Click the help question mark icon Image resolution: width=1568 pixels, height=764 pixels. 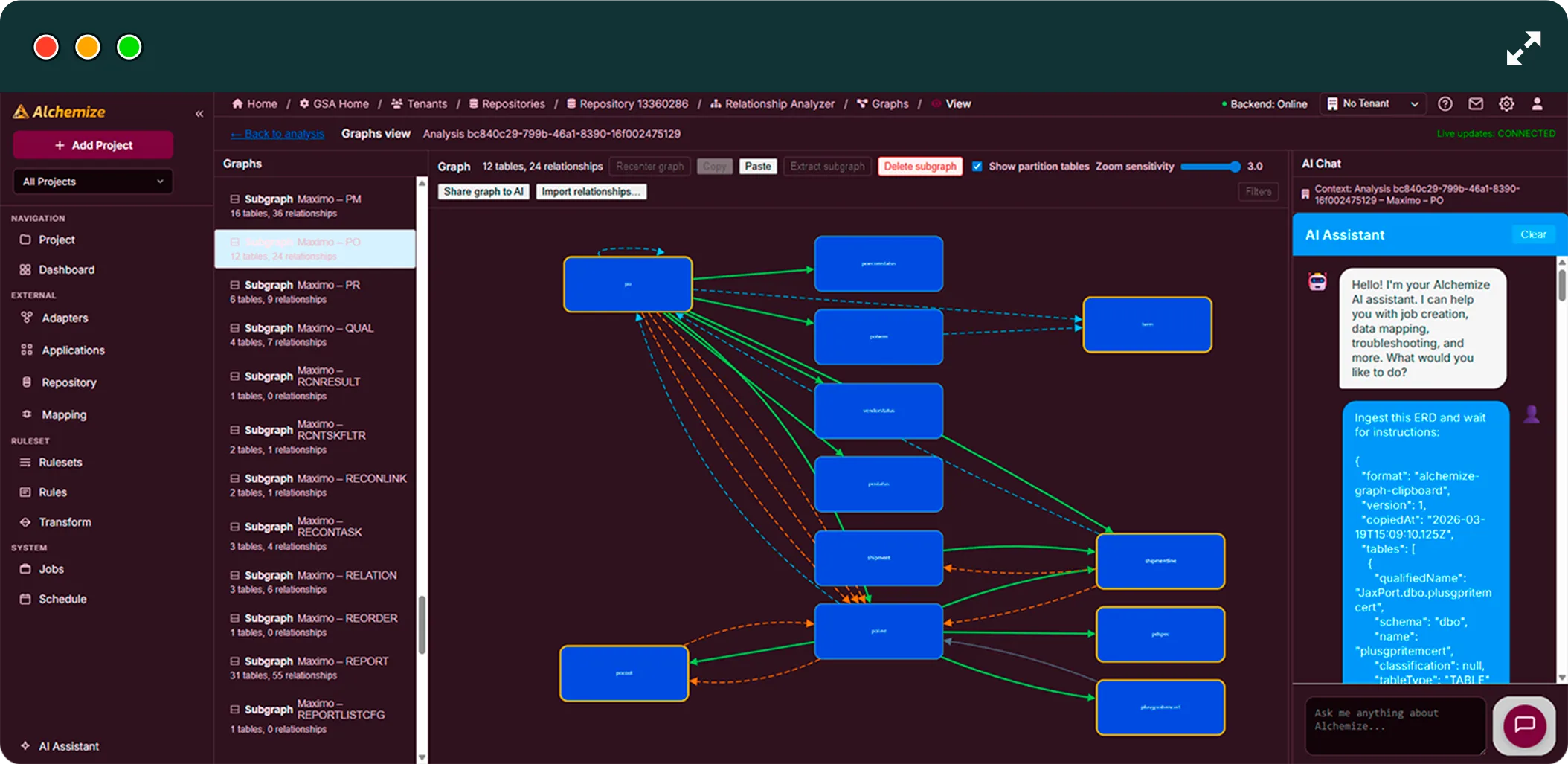pos(1445,103)
